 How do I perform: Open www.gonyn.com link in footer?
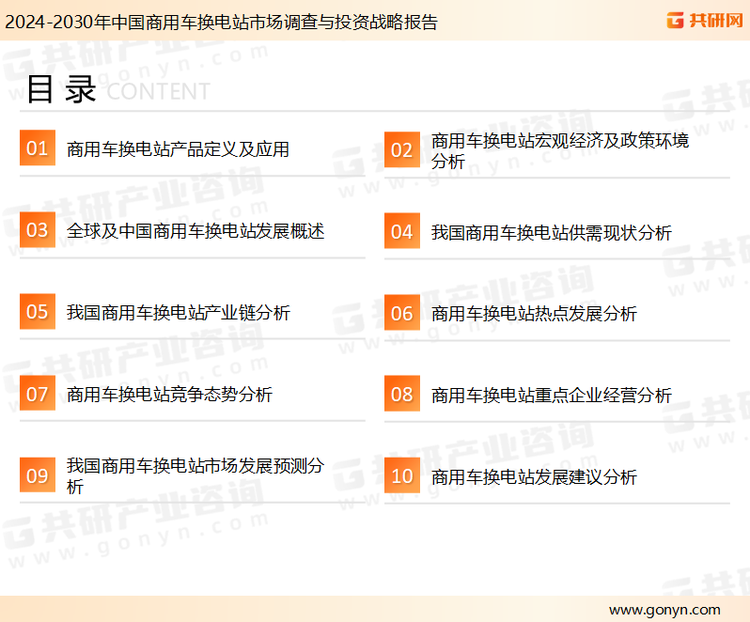(664, 609)
